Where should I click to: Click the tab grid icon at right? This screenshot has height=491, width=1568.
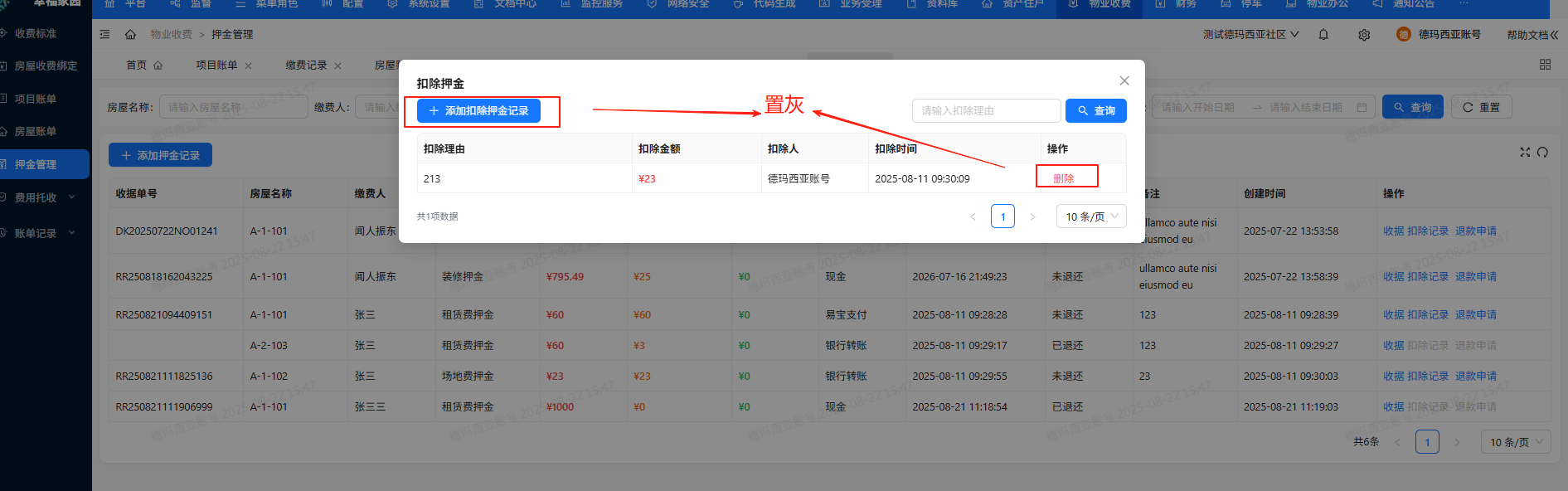coord(1545,65)
